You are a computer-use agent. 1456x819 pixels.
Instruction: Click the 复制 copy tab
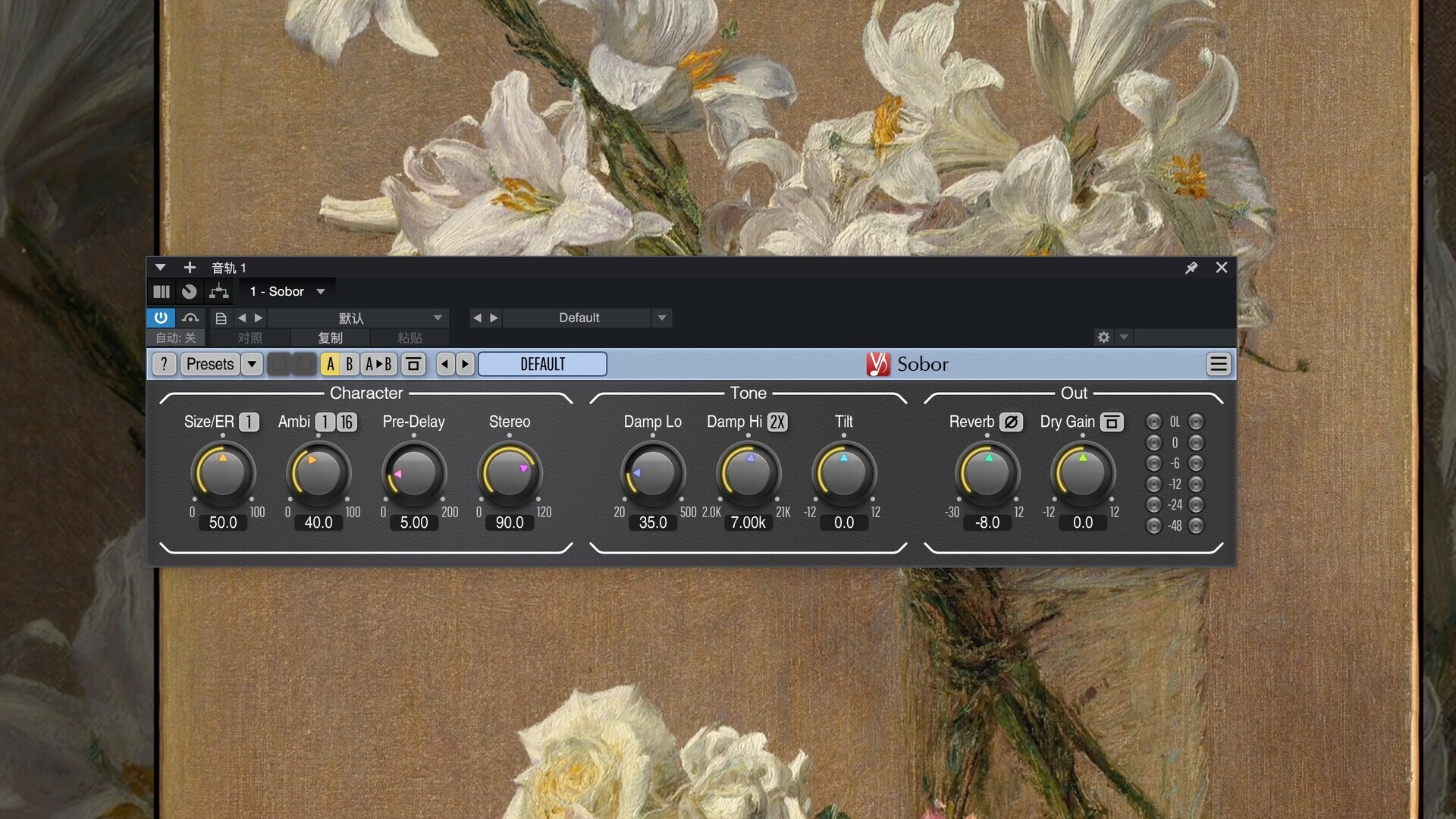tap(330, 338)
